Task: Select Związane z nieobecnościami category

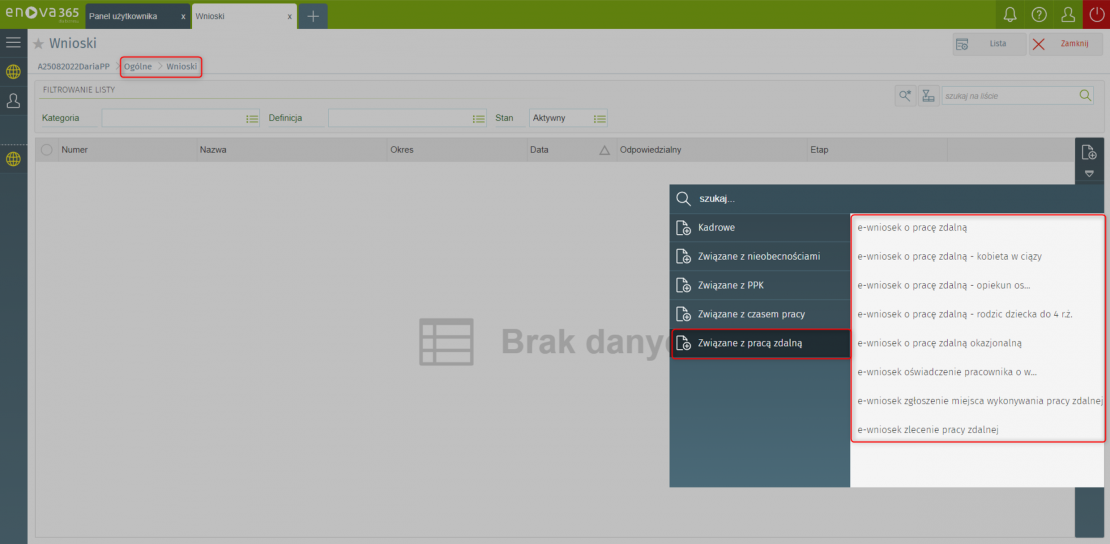Action: (759, 256)
